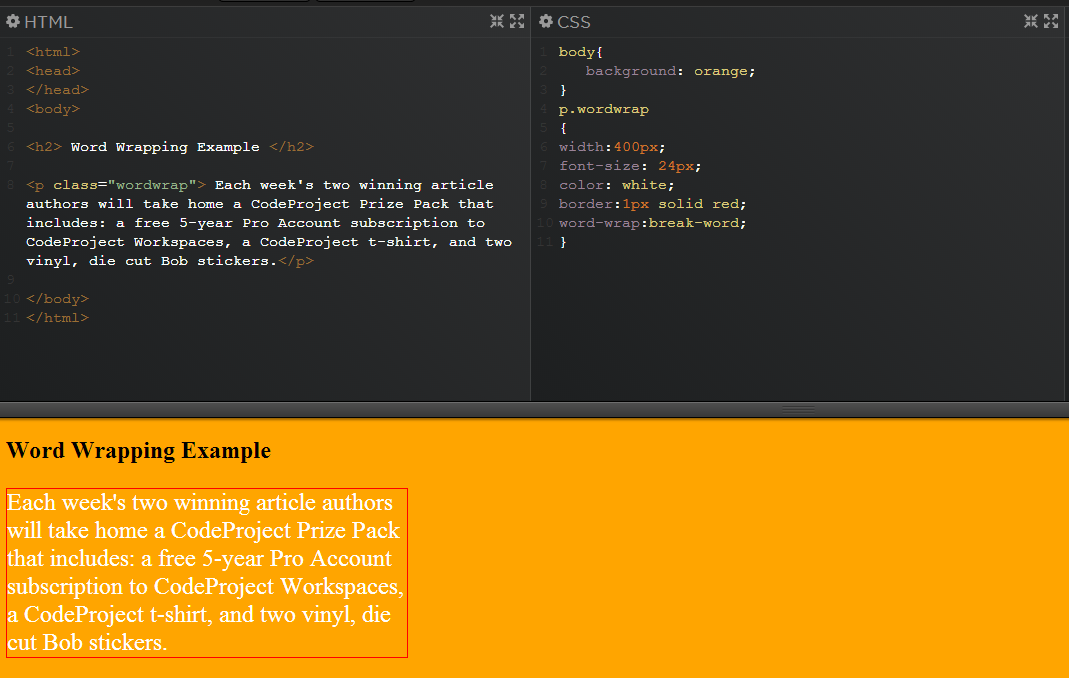The width and height of the screenshot is (1069, 678).
Task: Click the p.wordwrap selector line
Action: click(603, 109)
